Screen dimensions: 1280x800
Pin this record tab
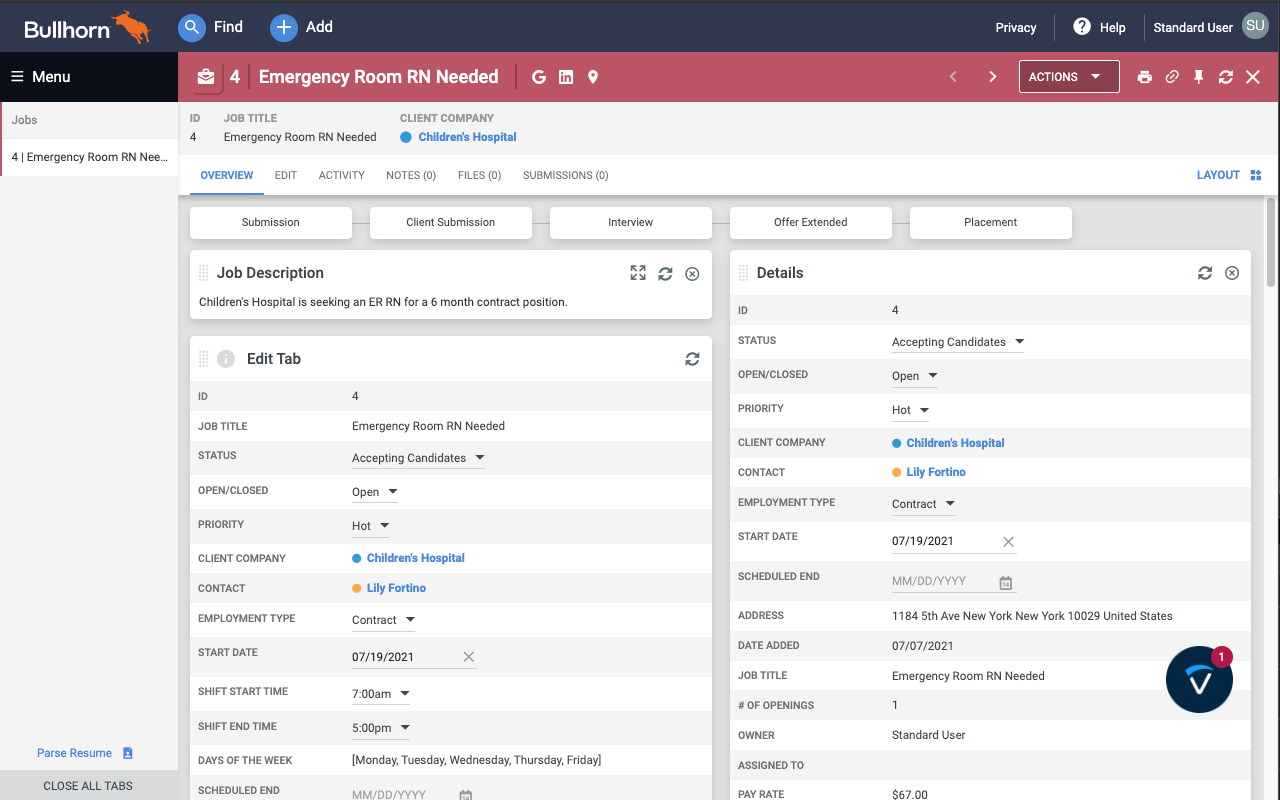[x=1199, y=77]
